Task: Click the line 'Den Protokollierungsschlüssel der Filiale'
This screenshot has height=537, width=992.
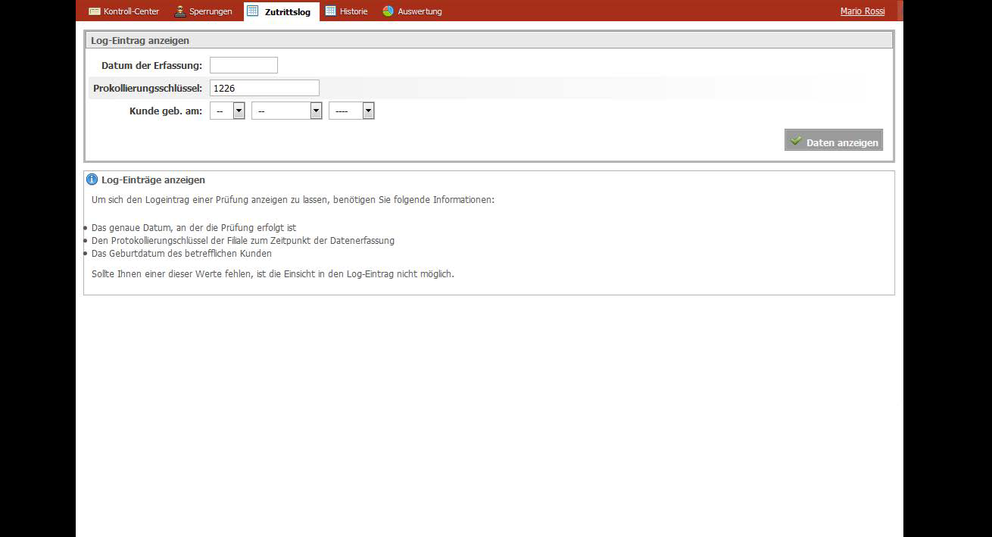Action: (x=243, y=240)
